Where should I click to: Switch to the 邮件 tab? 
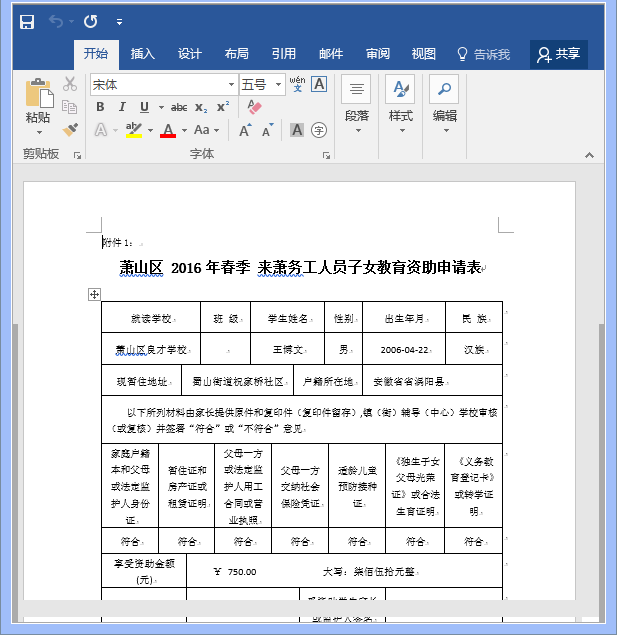tap(331, 54)
